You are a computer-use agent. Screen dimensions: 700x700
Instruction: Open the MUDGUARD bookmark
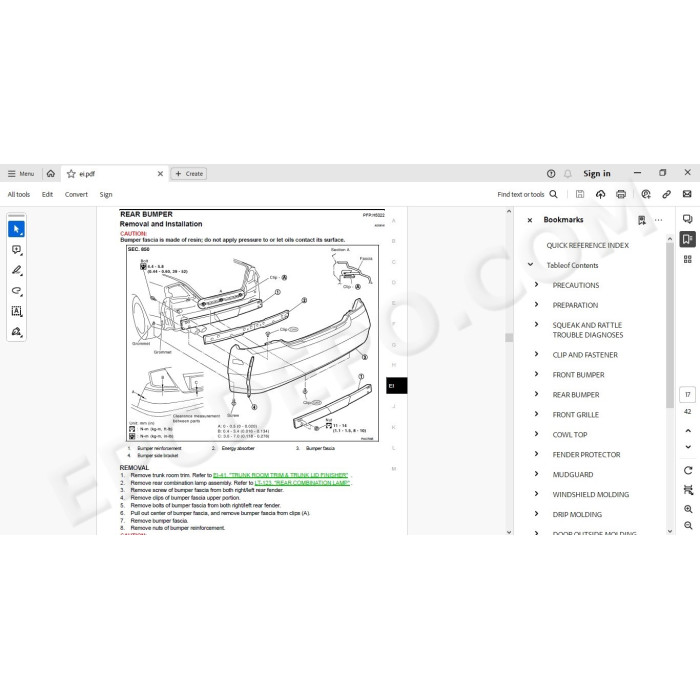[x=573, y=475]
